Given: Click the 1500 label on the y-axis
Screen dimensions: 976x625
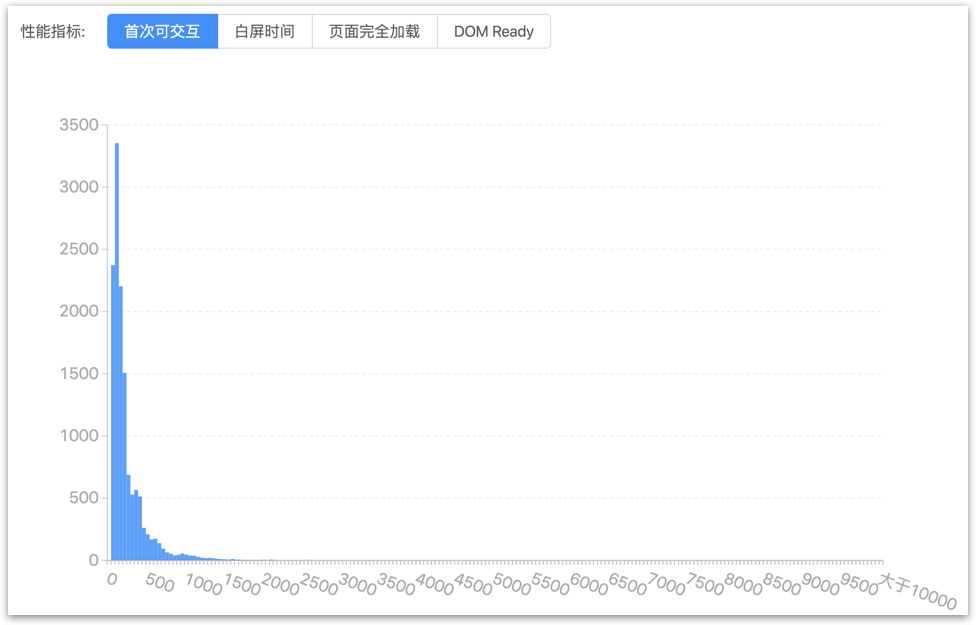Looking at the screenshot, I should [x=79, y=374].
